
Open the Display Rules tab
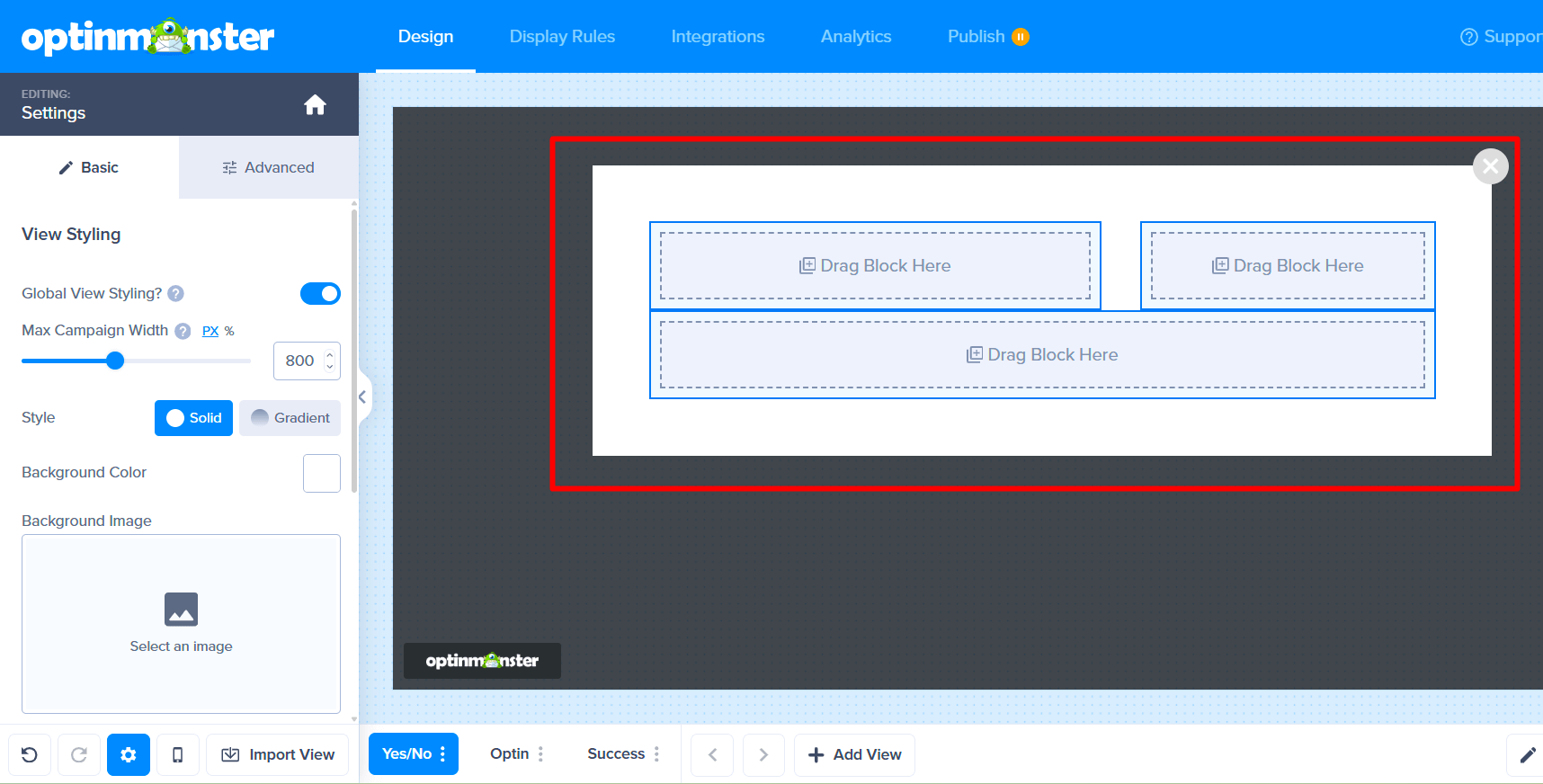(x=562, y=37)
